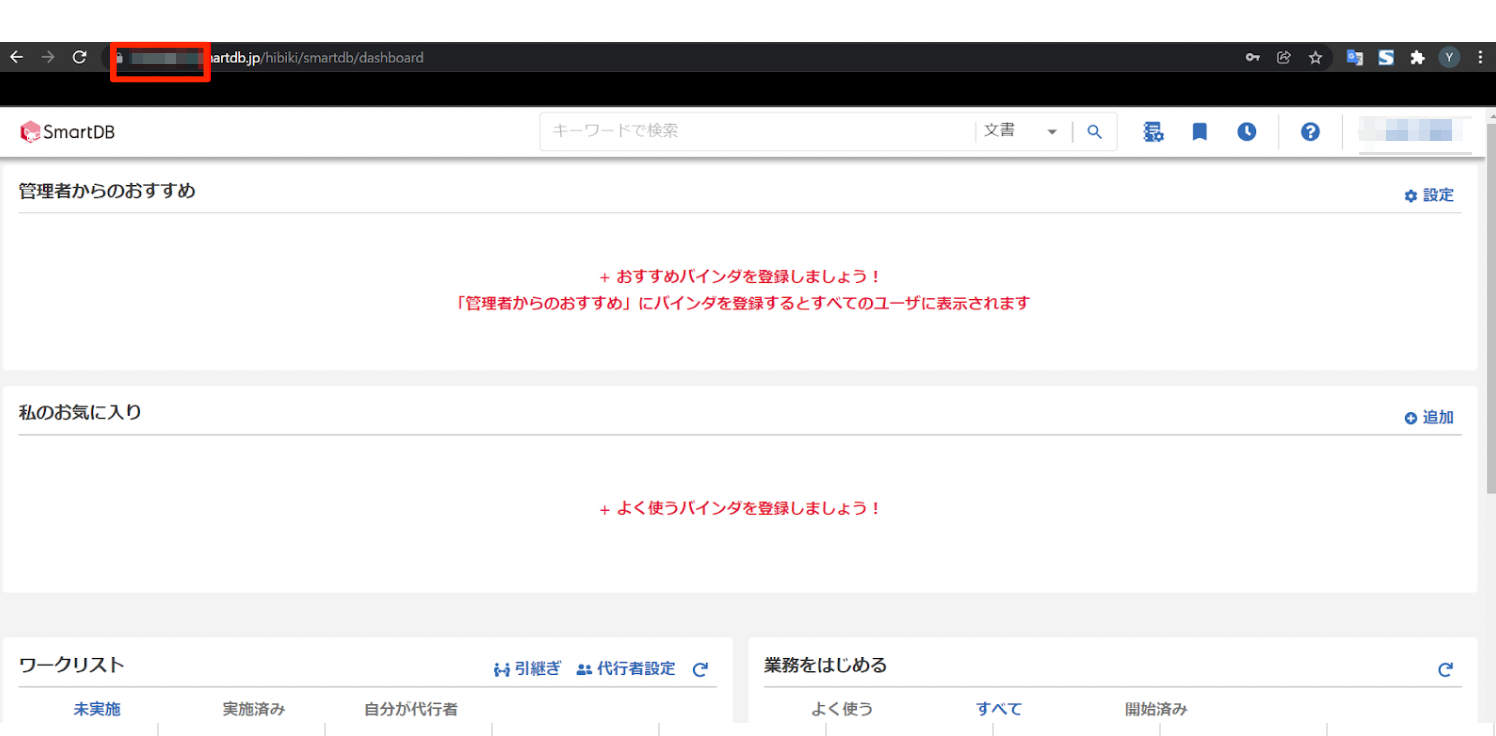Open the Chrome three-dot menu
This screenshot has height=736, width=1496.
click(1480, 58)
